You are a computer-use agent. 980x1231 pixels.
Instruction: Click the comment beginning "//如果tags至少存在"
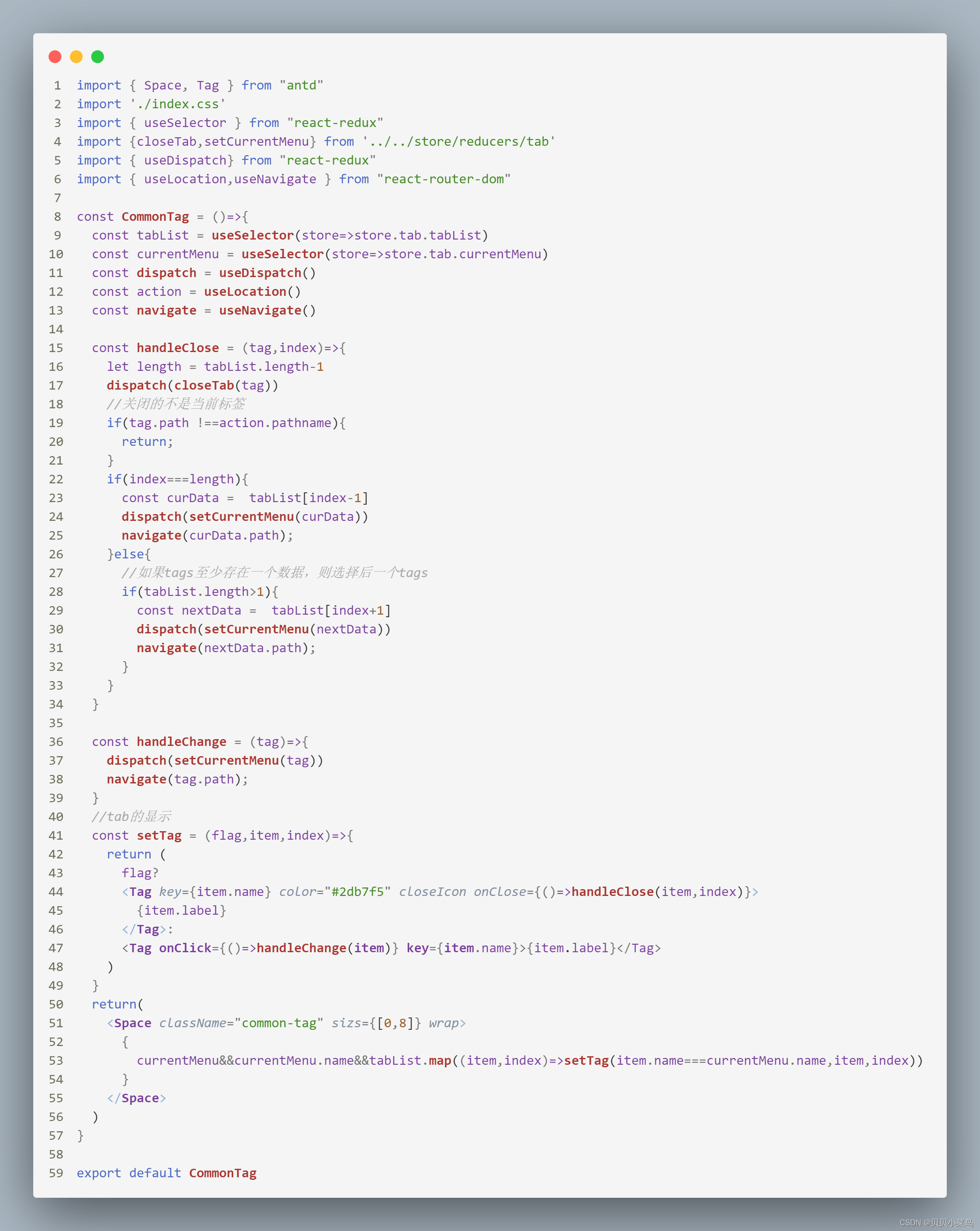[274, 573]
